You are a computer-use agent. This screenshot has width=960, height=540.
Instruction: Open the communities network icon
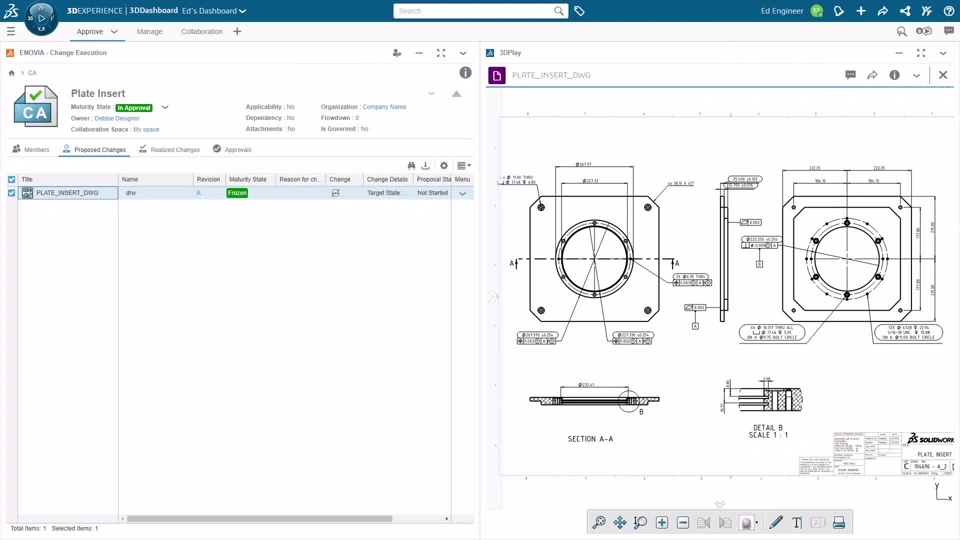[905, 11]
